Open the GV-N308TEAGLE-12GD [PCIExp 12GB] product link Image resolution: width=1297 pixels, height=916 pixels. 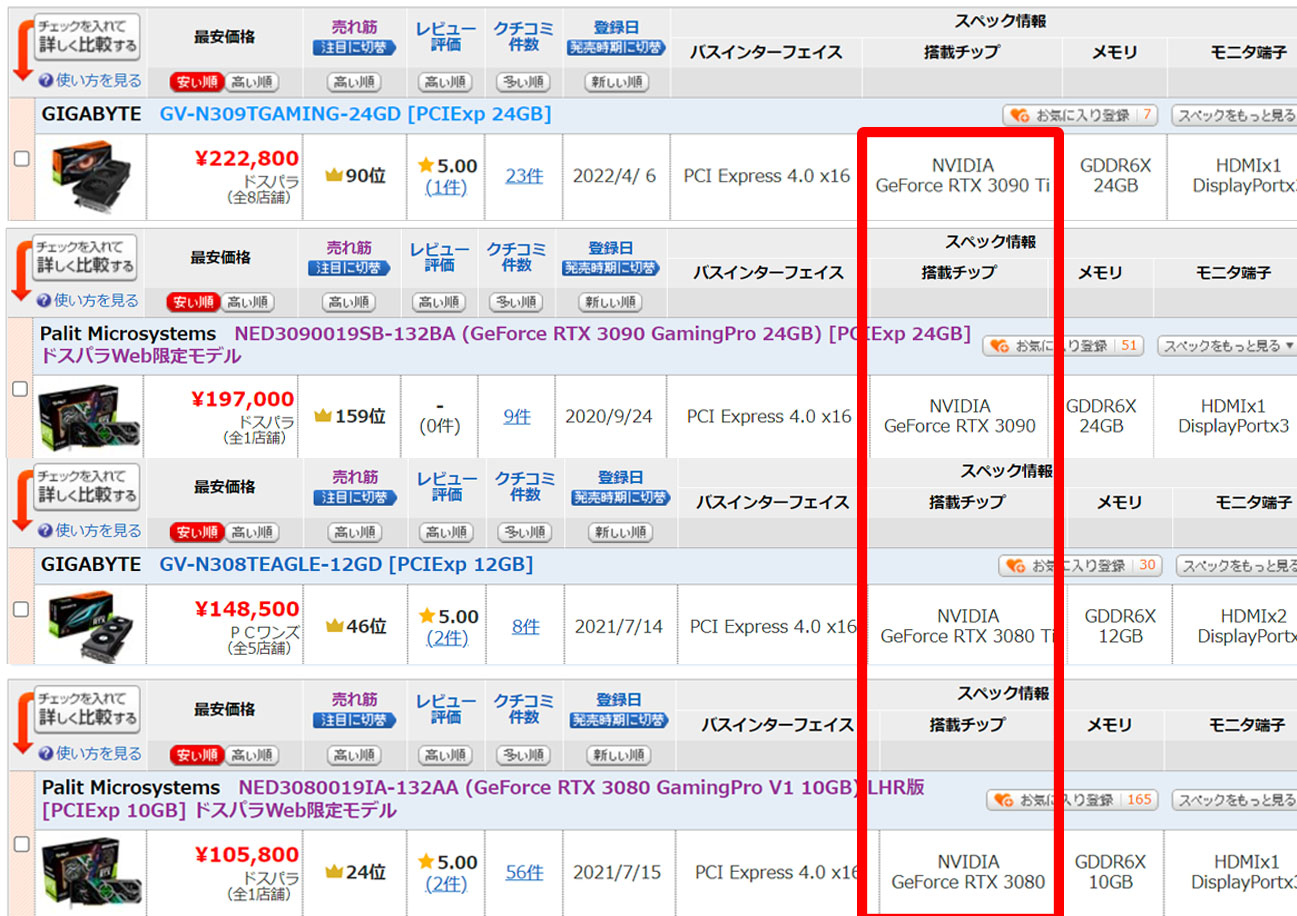(346, 565)
